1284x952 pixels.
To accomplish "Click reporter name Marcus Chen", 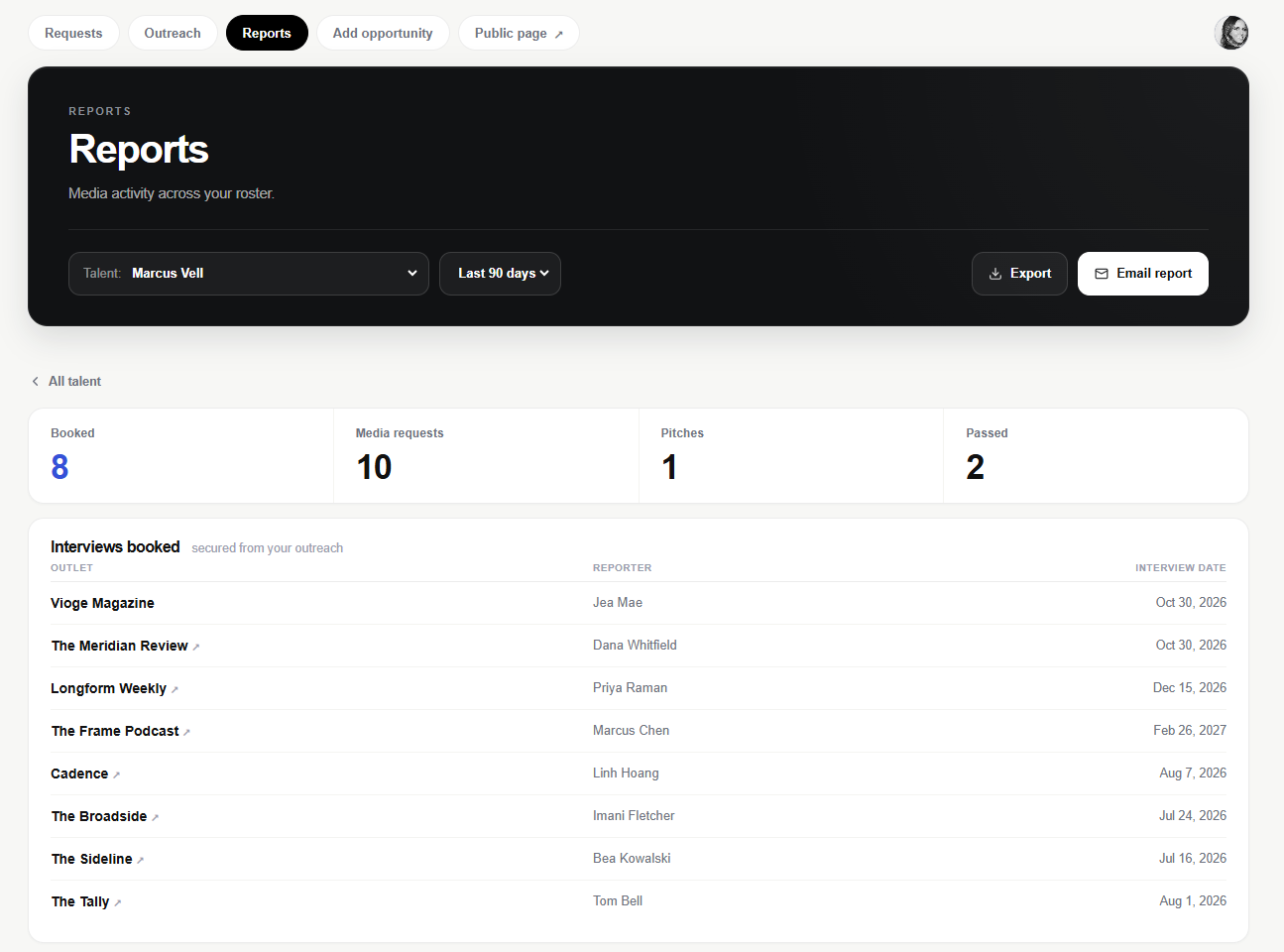I will pyautogui.click(x=631, y=731).
